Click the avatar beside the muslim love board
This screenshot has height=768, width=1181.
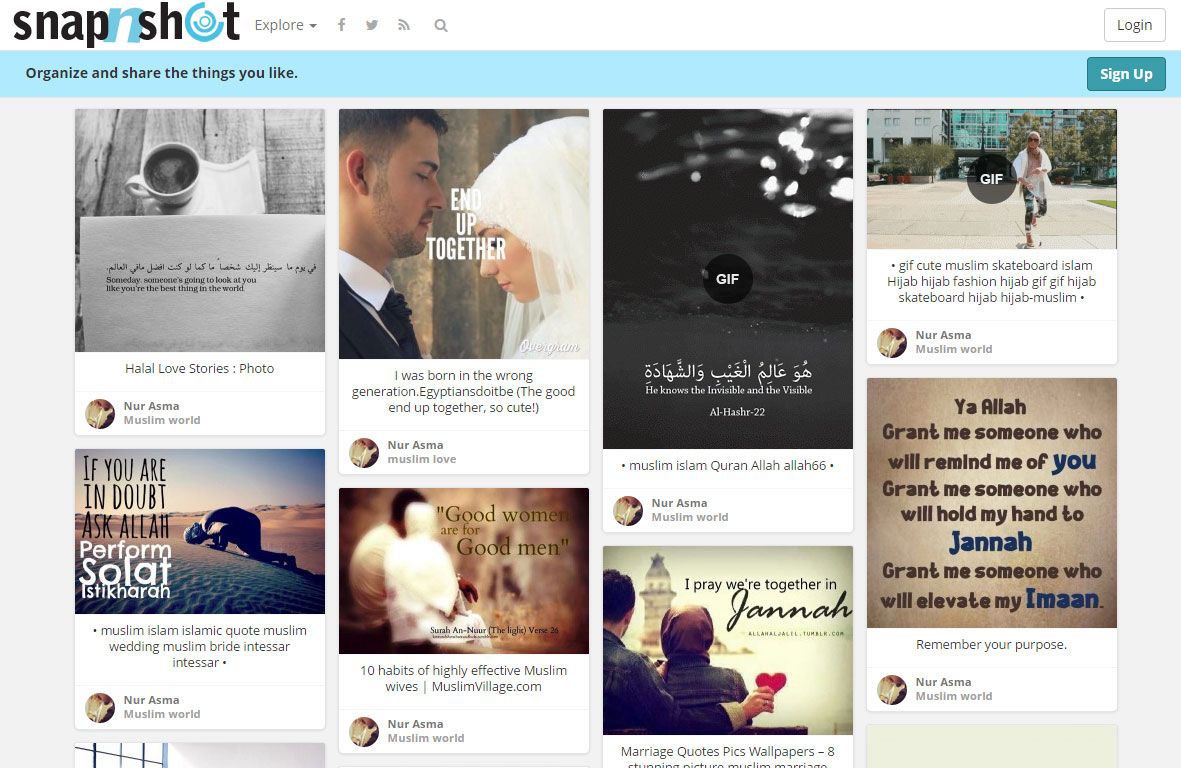pyautogui.click(x=364, y=451)
